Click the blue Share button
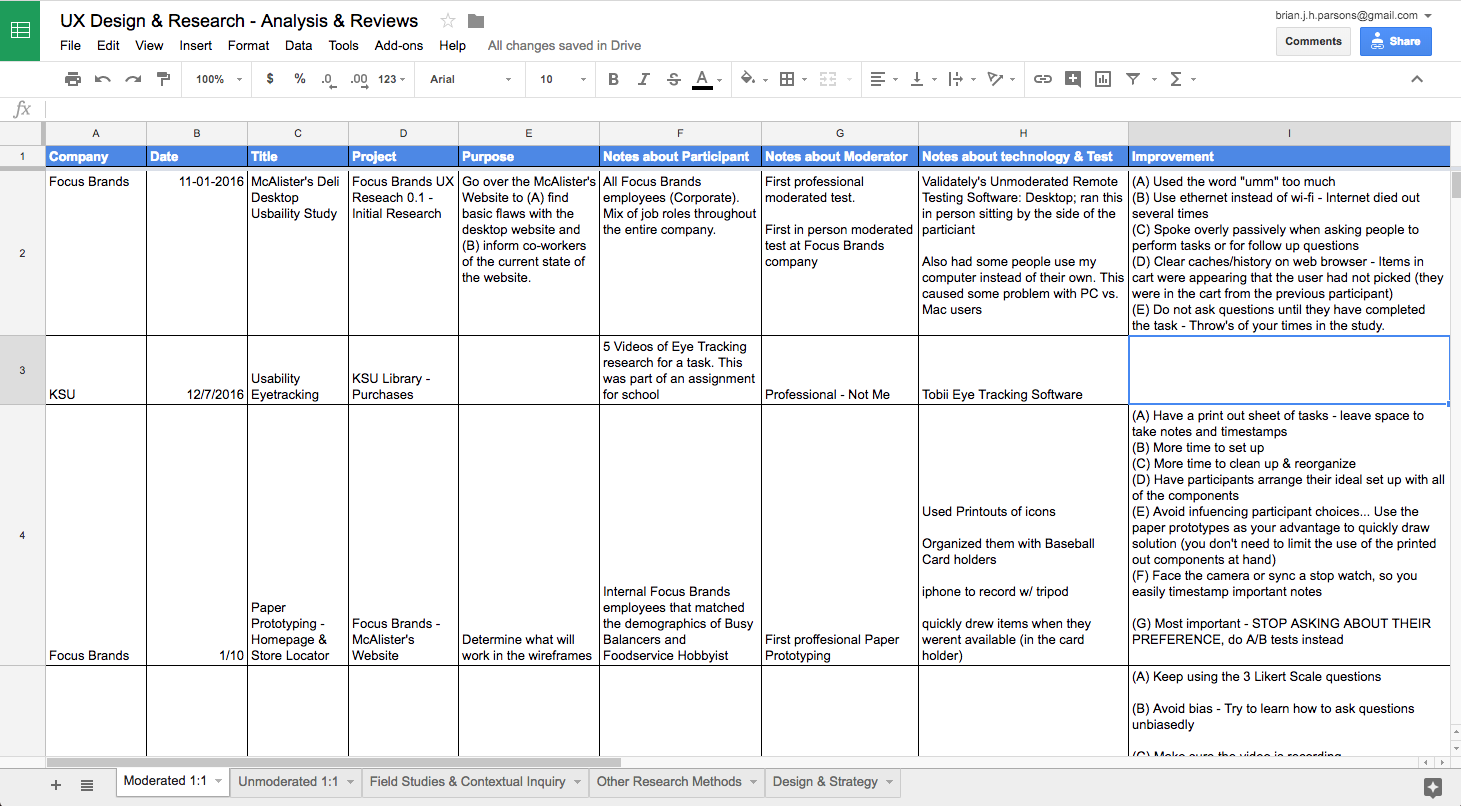 click(x=1395, y=41)
